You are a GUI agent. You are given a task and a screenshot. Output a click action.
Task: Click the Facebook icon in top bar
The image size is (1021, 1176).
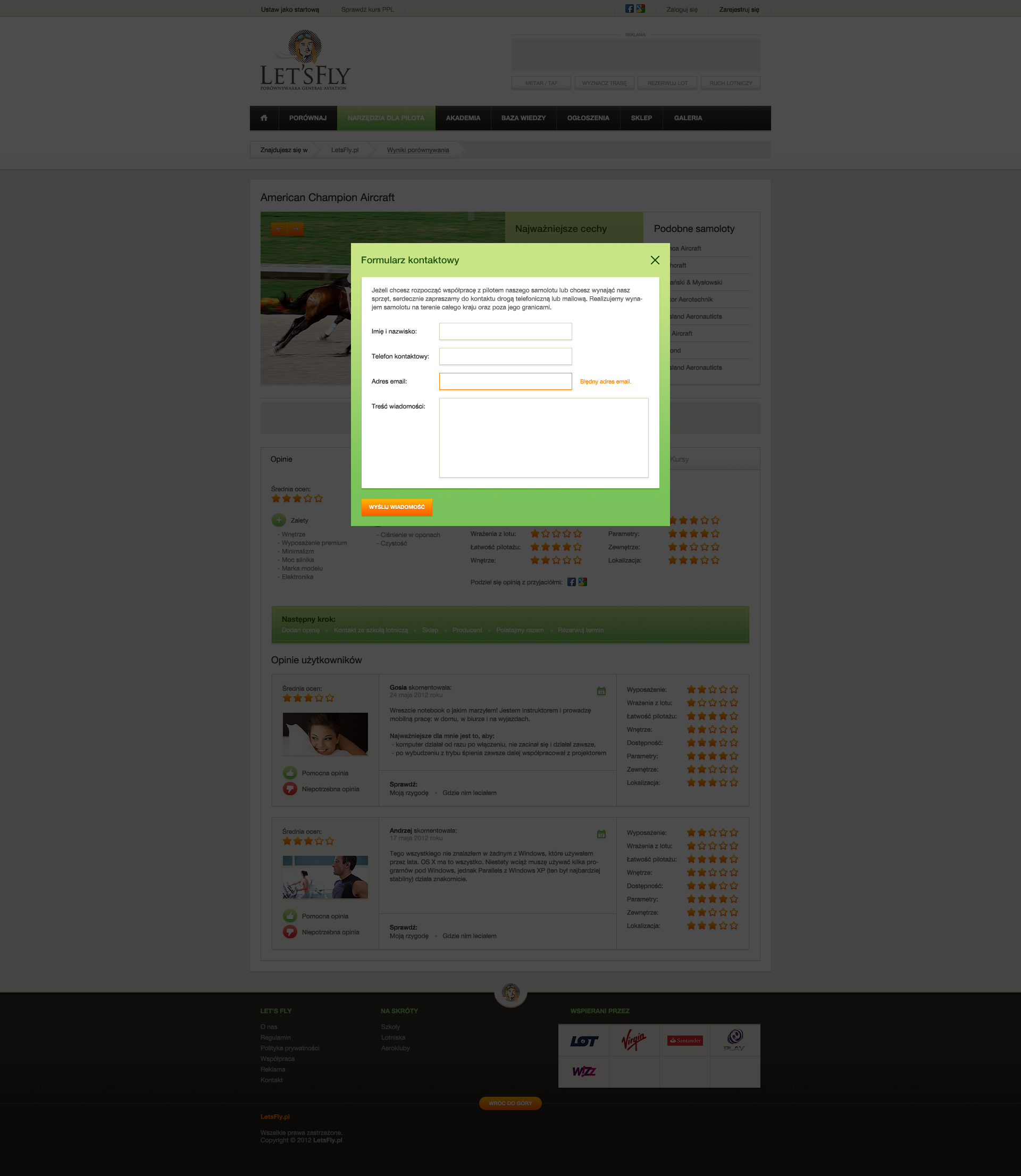point(630,9)
